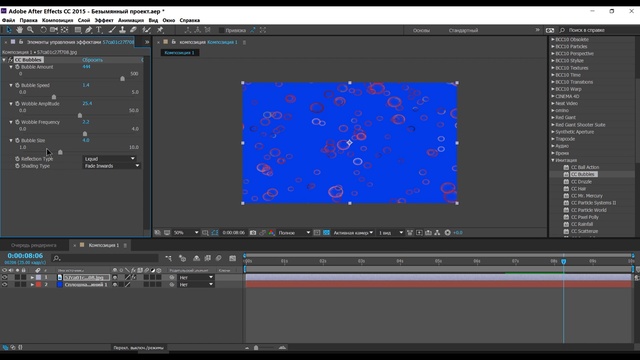Open the Композиция menu
Viewport: 640px width, 360px height.
pyautogui.click(x=58, y=20)
